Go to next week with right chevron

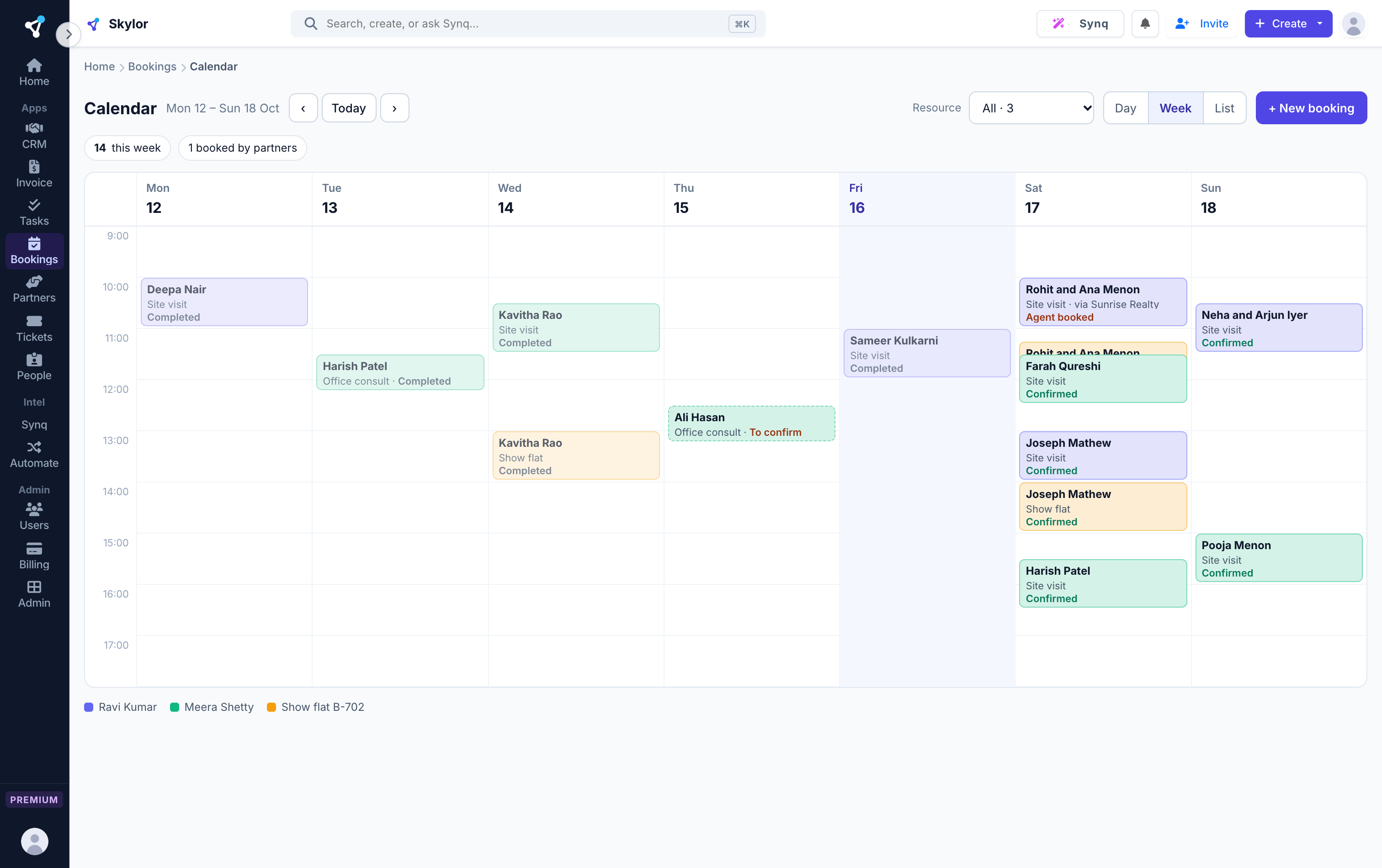[394, 108]
